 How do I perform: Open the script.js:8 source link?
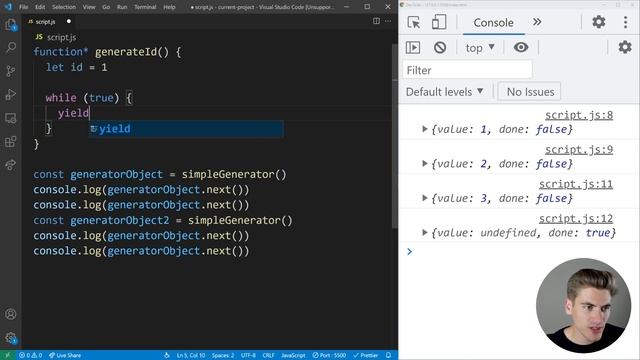coord(579,115)
